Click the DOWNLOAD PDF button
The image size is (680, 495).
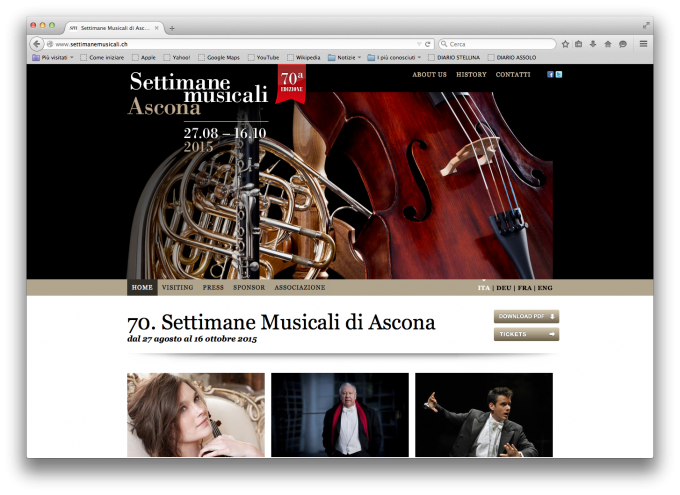(x=526, y=316)
